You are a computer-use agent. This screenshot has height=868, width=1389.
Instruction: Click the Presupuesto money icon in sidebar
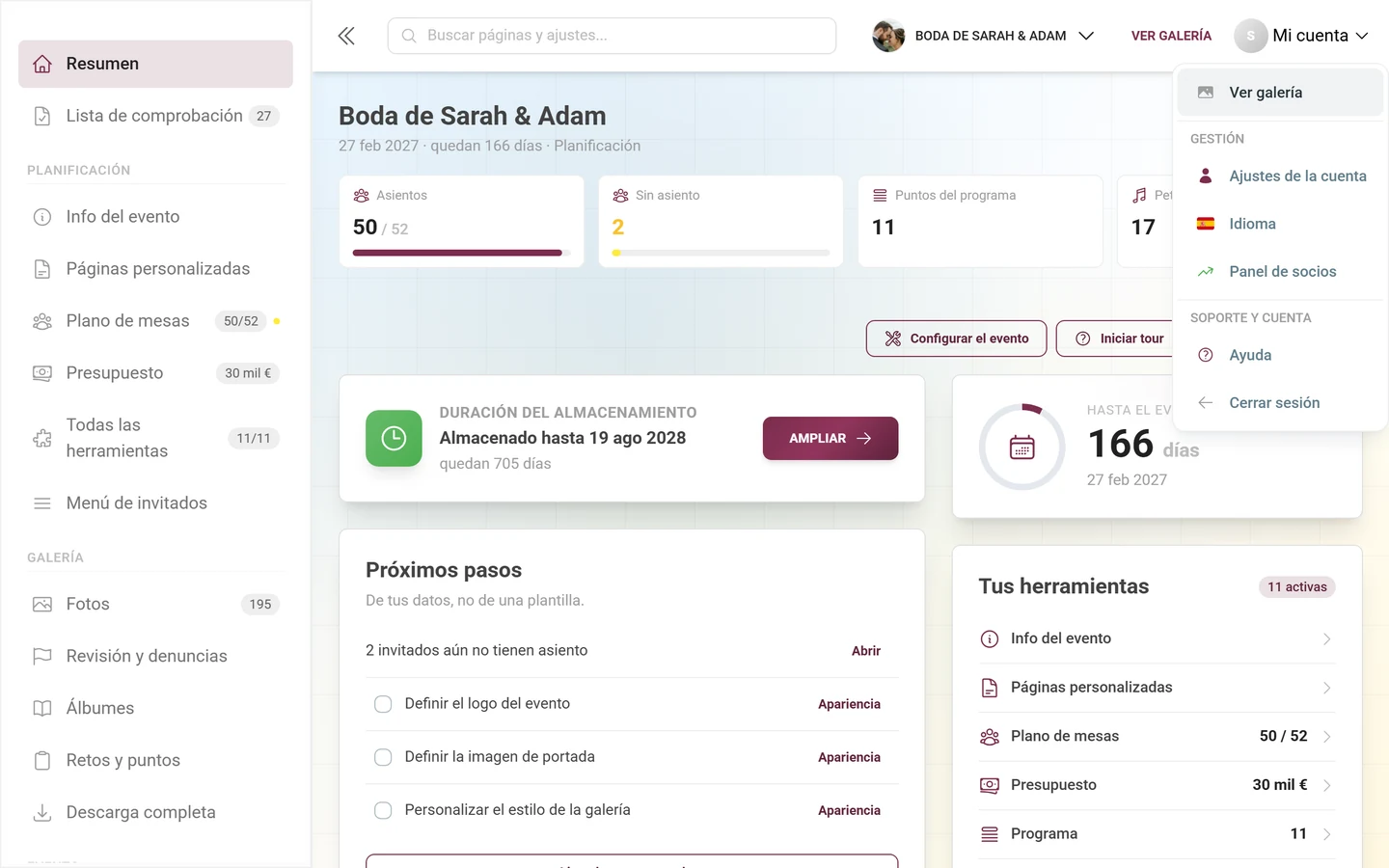[x=42, y=373]
